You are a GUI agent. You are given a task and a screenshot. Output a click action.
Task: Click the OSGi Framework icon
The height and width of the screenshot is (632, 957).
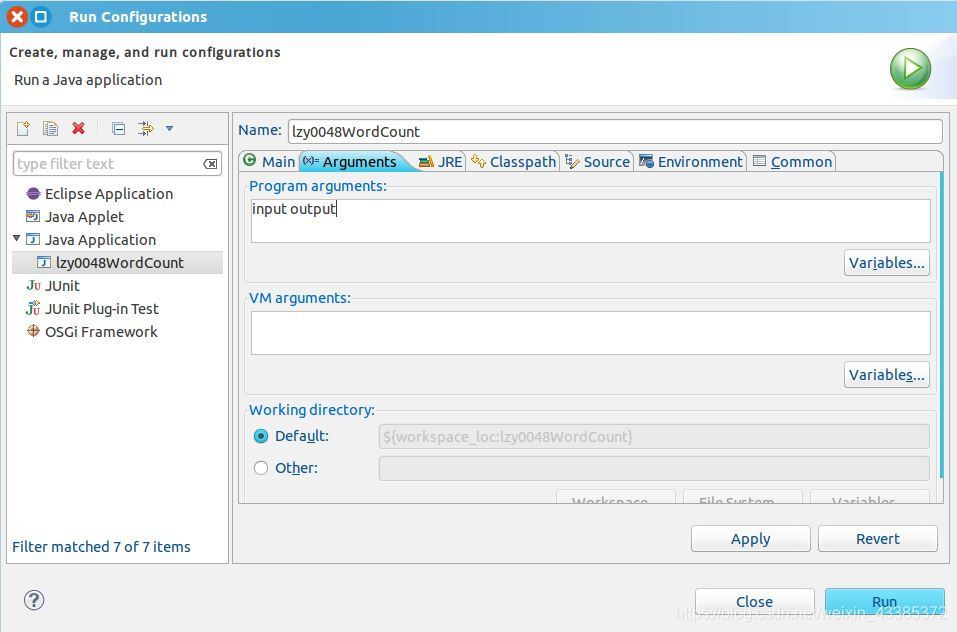(x=33, y=331)
